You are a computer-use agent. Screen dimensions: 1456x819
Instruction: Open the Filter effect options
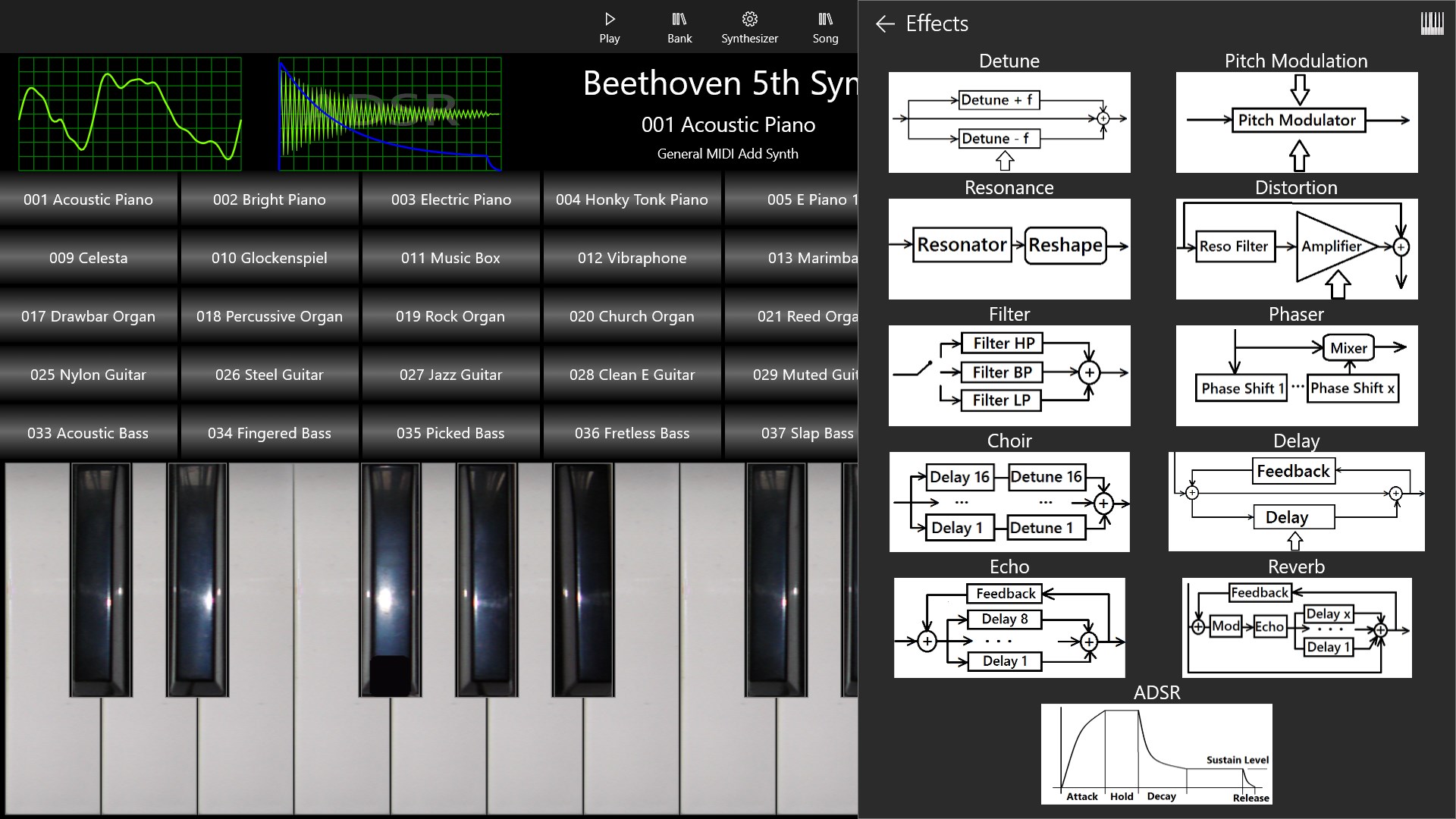pos(1009,375)
